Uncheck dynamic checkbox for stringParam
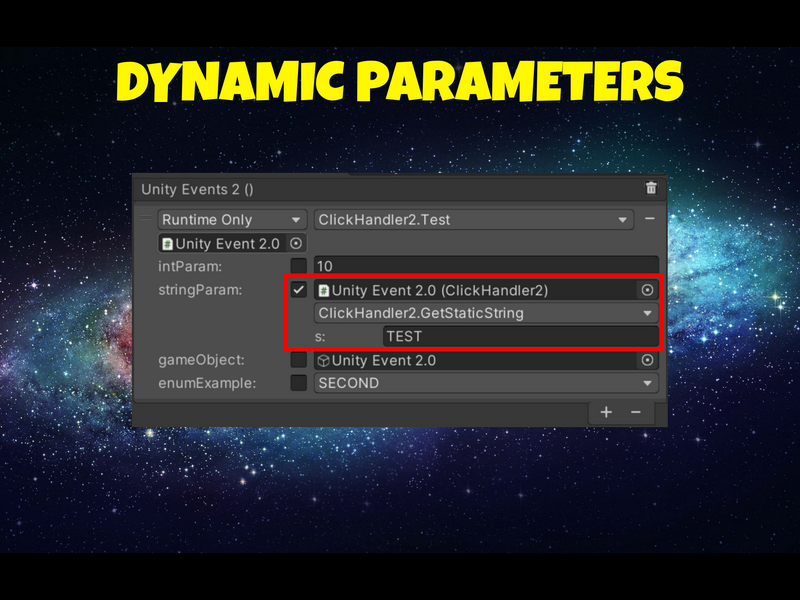The width and height of the screenshot is (800, 600). (x=298, y=290)
